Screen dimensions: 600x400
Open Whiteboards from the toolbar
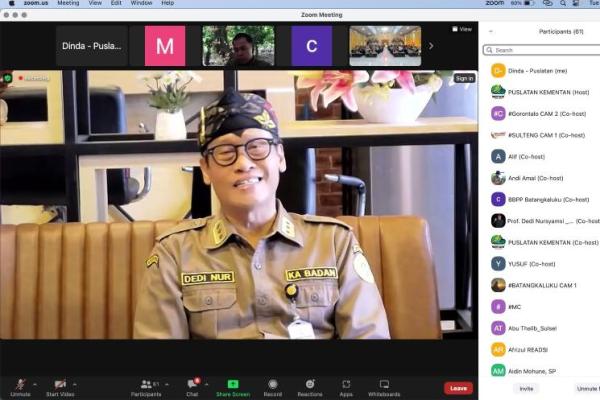(x=384, y=384)
